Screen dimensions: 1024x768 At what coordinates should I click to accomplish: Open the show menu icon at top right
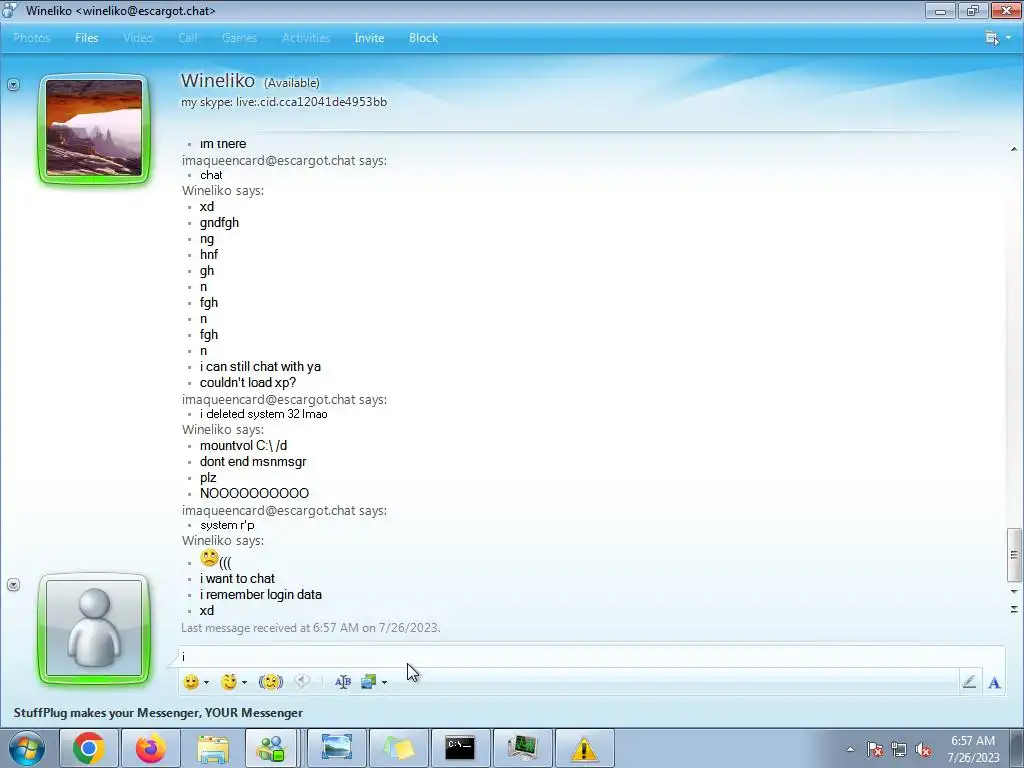[992, 38]
